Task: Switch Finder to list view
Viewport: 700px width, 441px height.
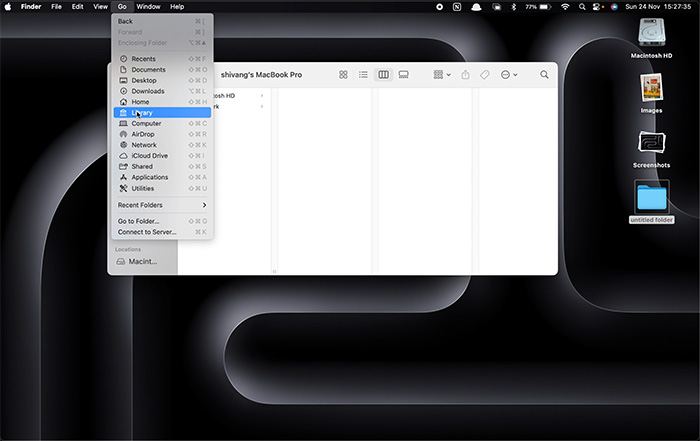Action: tap(363, 75)
